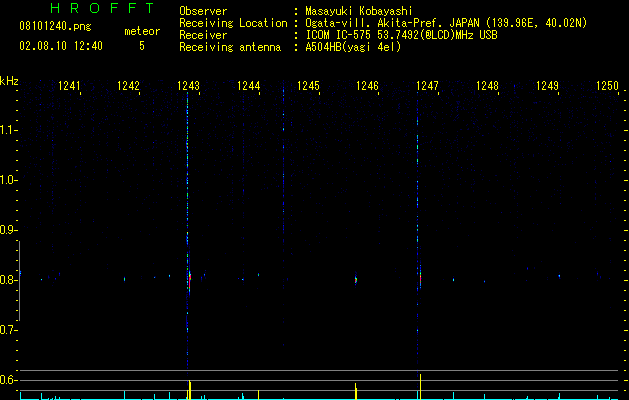Click the 1244 time axis label
This screenshot has width=629, height=400.
click(x=248, y=86)
